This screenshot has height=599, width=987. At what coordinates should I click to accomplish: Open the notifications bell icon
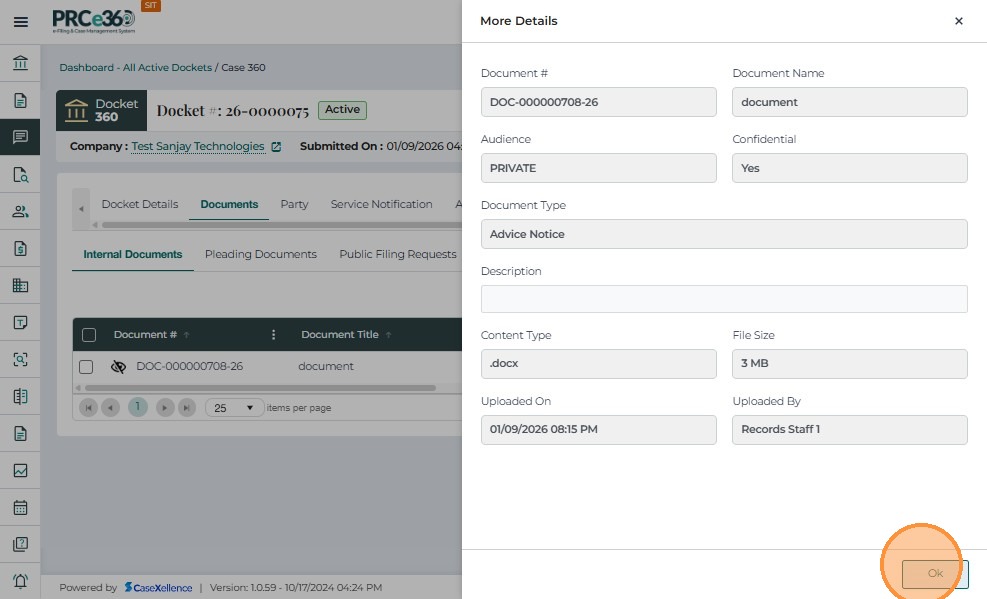(x=20, y=581)
